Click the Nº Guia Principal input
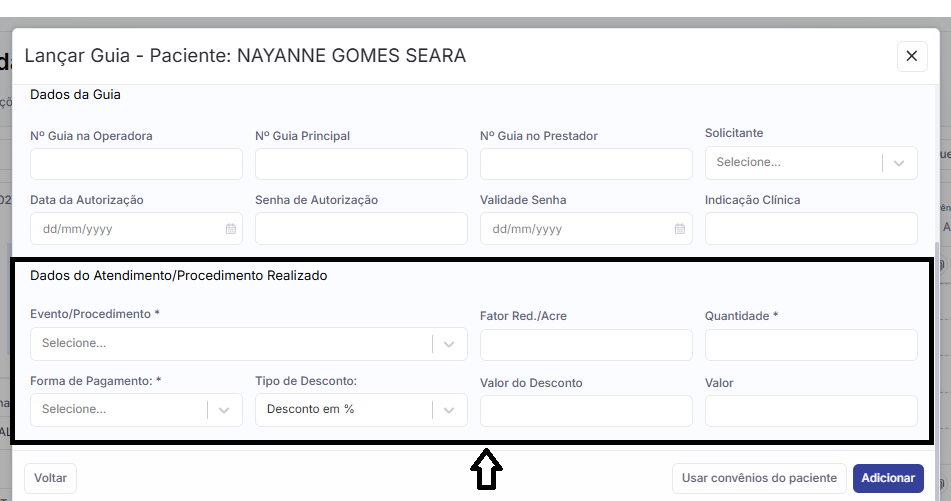This screenshot has width=951, height=501. coord(361,164)
